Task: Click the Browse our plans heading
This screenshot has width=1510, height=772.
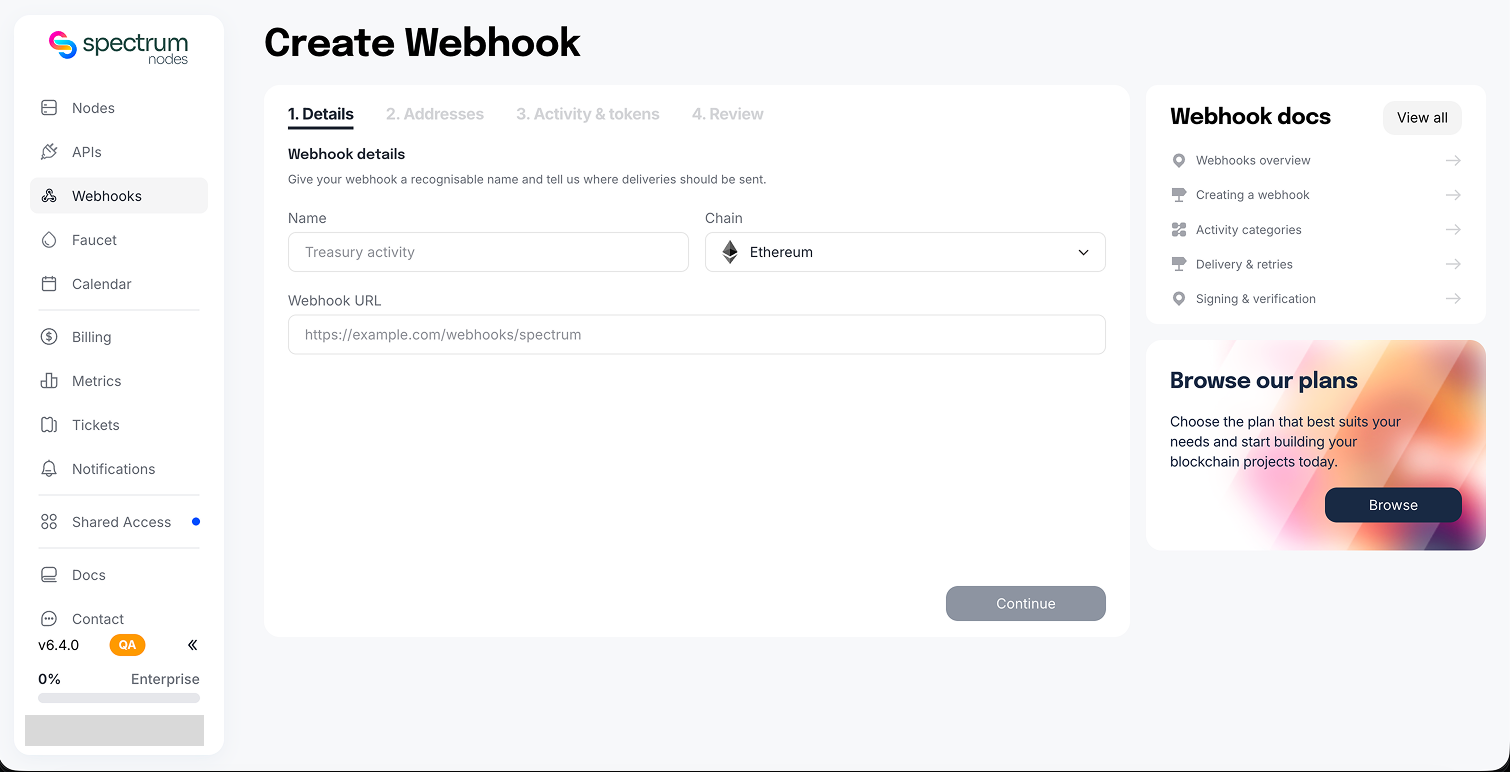Action: coord(1264,380)
